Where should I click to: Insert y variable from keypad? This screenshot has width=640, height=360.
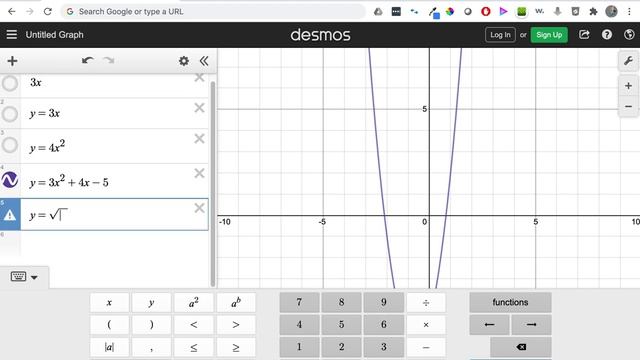pyautogui.click(x=151, y=302)
